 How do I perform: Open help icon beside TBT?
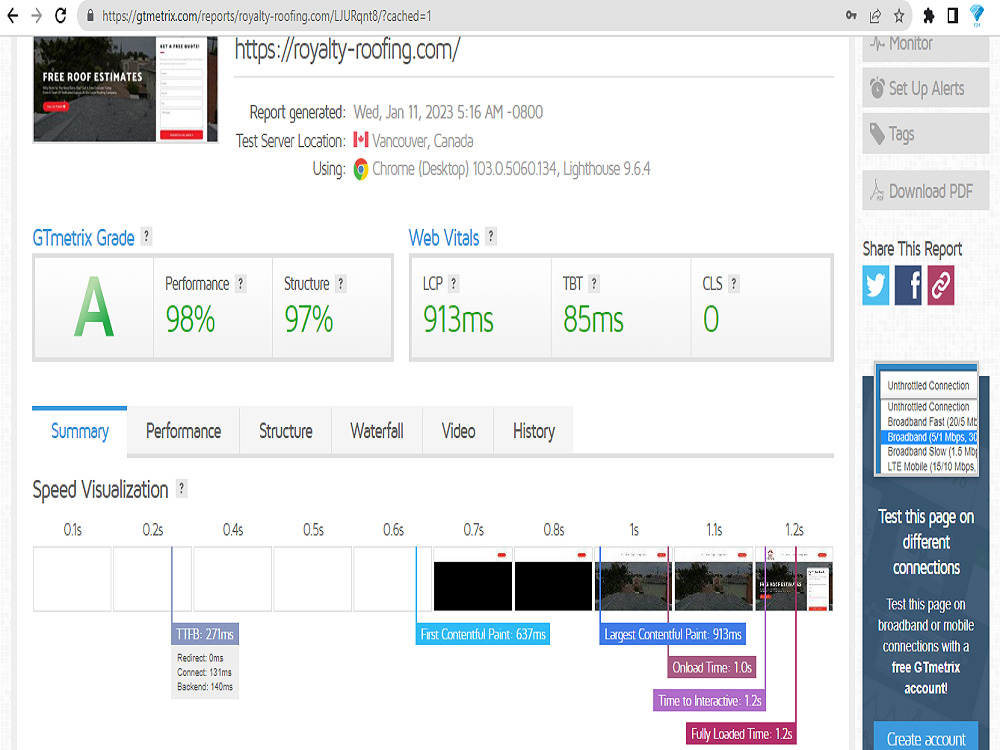point(594,284)
